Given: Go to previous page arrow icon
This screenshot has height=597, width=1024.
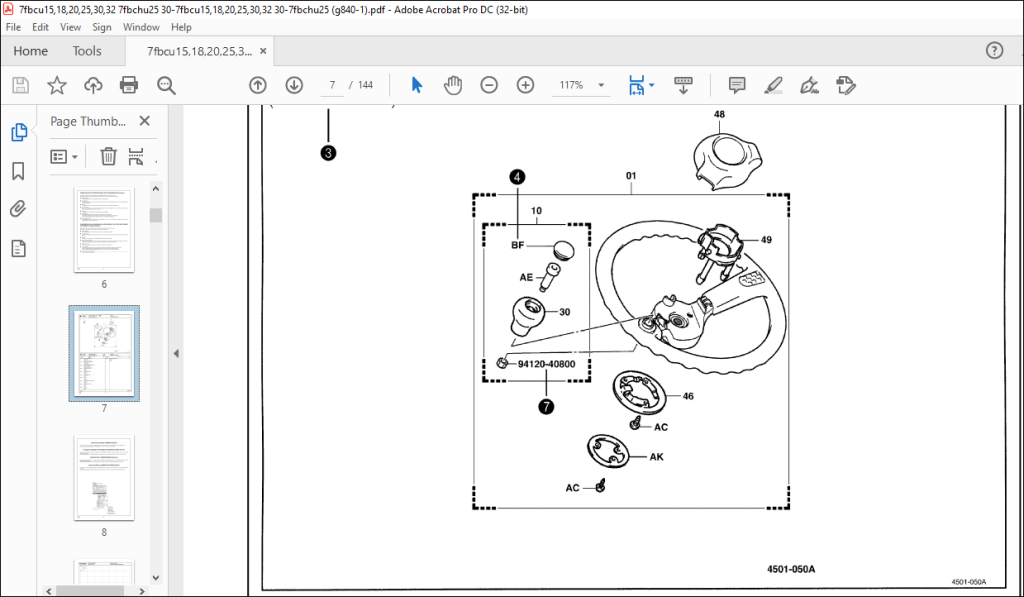Looking at the screenshot, I should click(258, 85).
